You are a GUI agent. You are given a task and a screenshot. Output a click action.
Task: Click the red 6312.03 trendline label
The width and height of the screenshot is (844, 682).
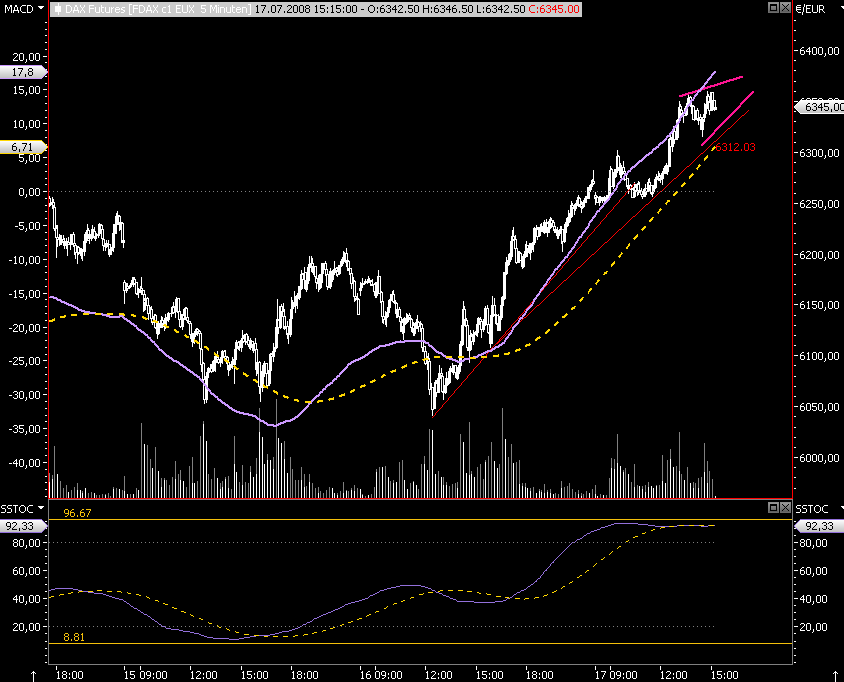[x=735, y=147]
